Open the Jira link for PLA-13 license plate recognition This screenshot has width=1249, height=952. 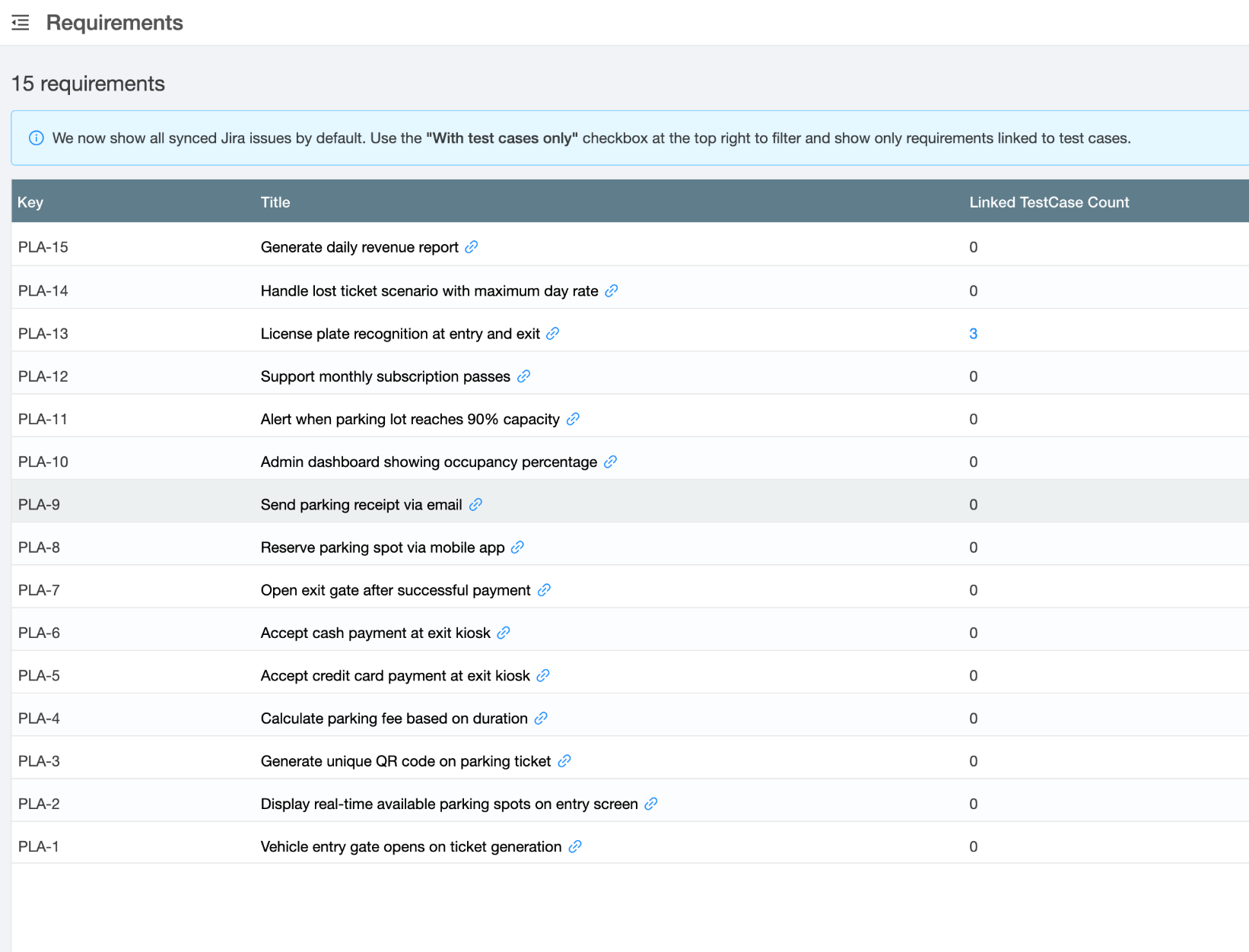553,333
